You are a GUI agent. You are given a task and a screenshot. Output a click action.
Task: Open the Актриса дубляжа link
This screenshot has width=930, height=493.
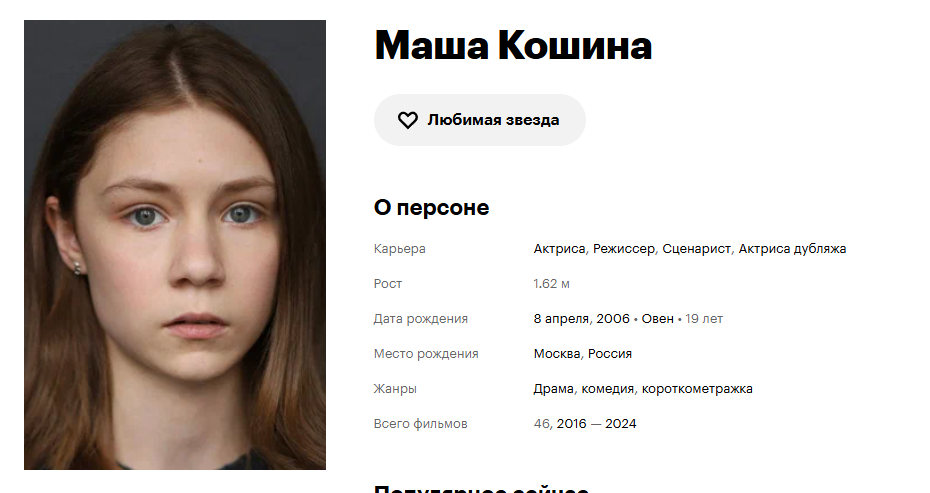click(792, 249)
